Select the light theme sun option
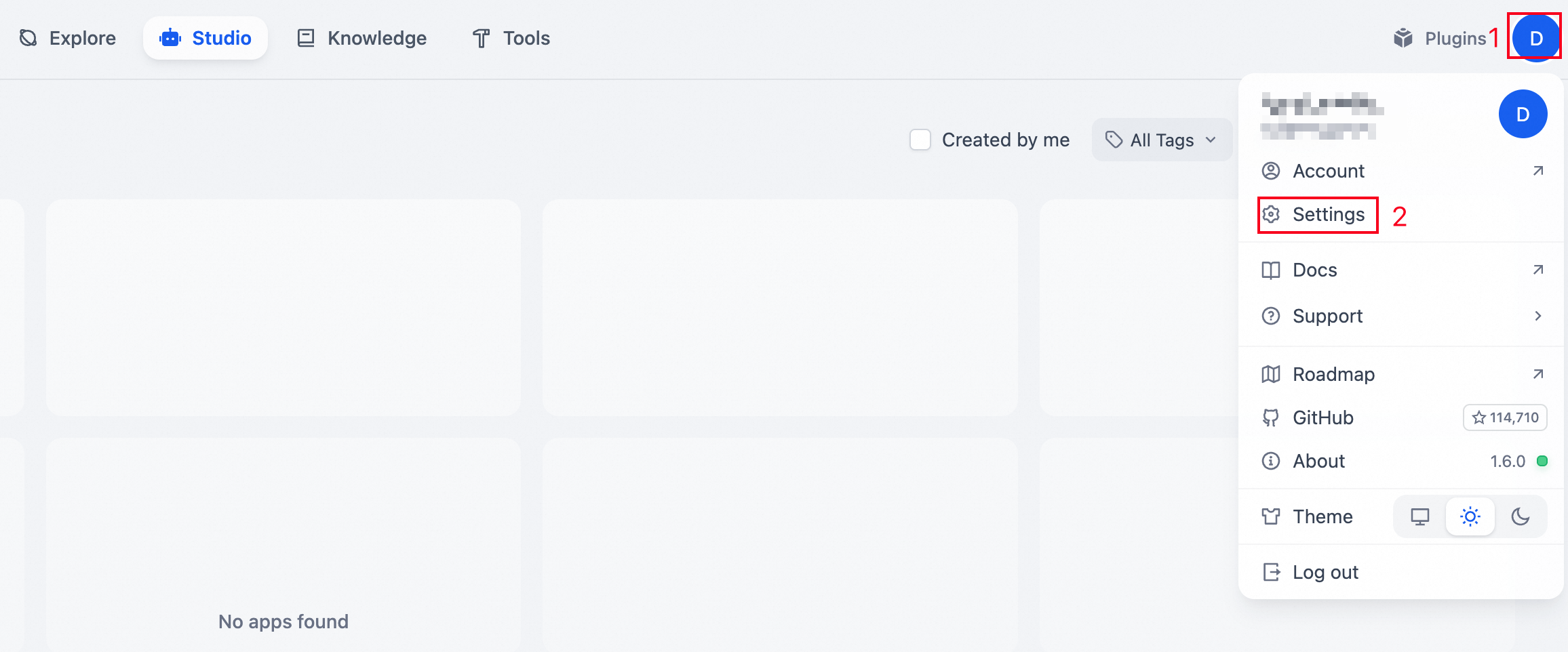Viewport: 1568px width, 652px height. tap(1470, 516)
